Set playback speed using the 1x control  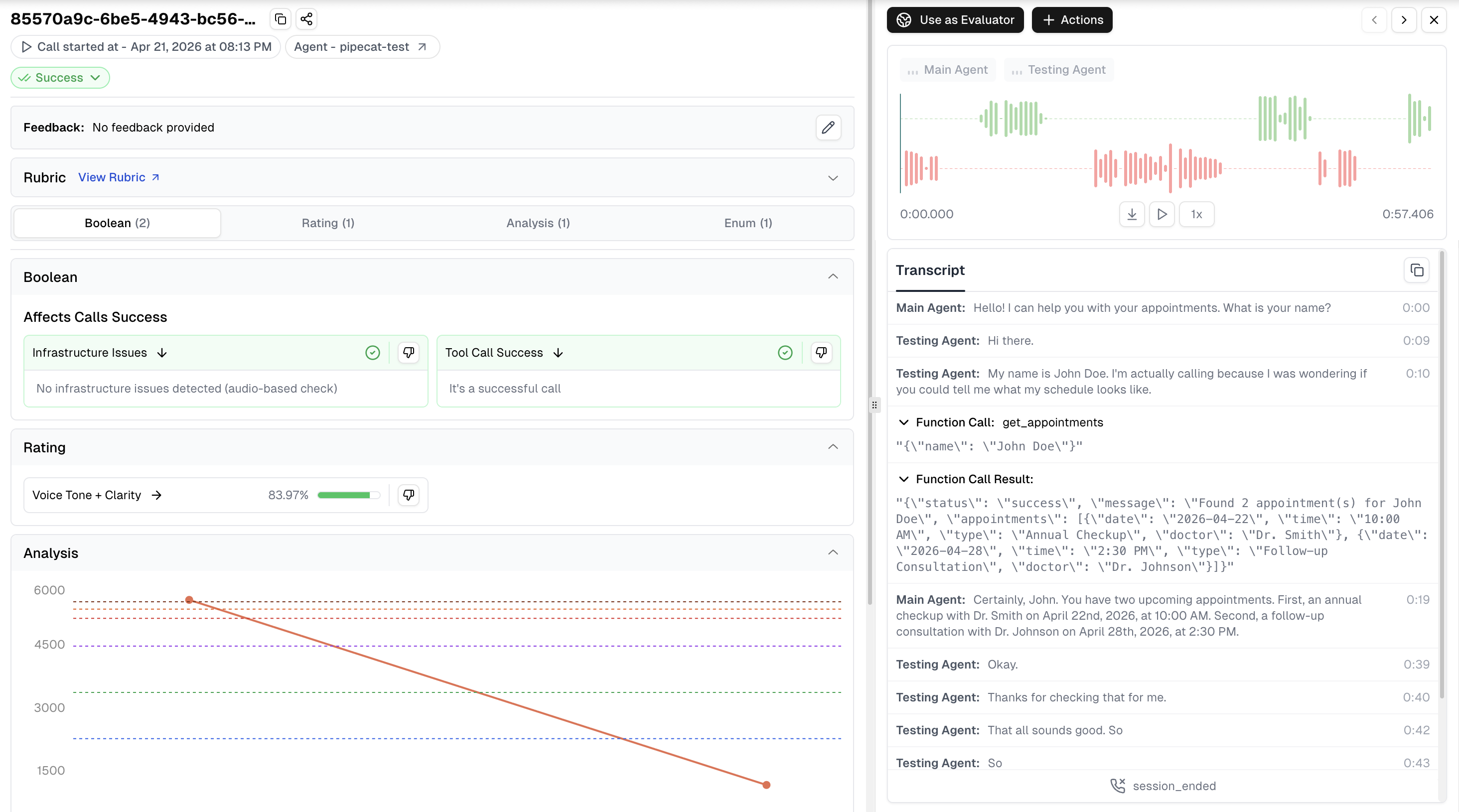click(1196, 215)
